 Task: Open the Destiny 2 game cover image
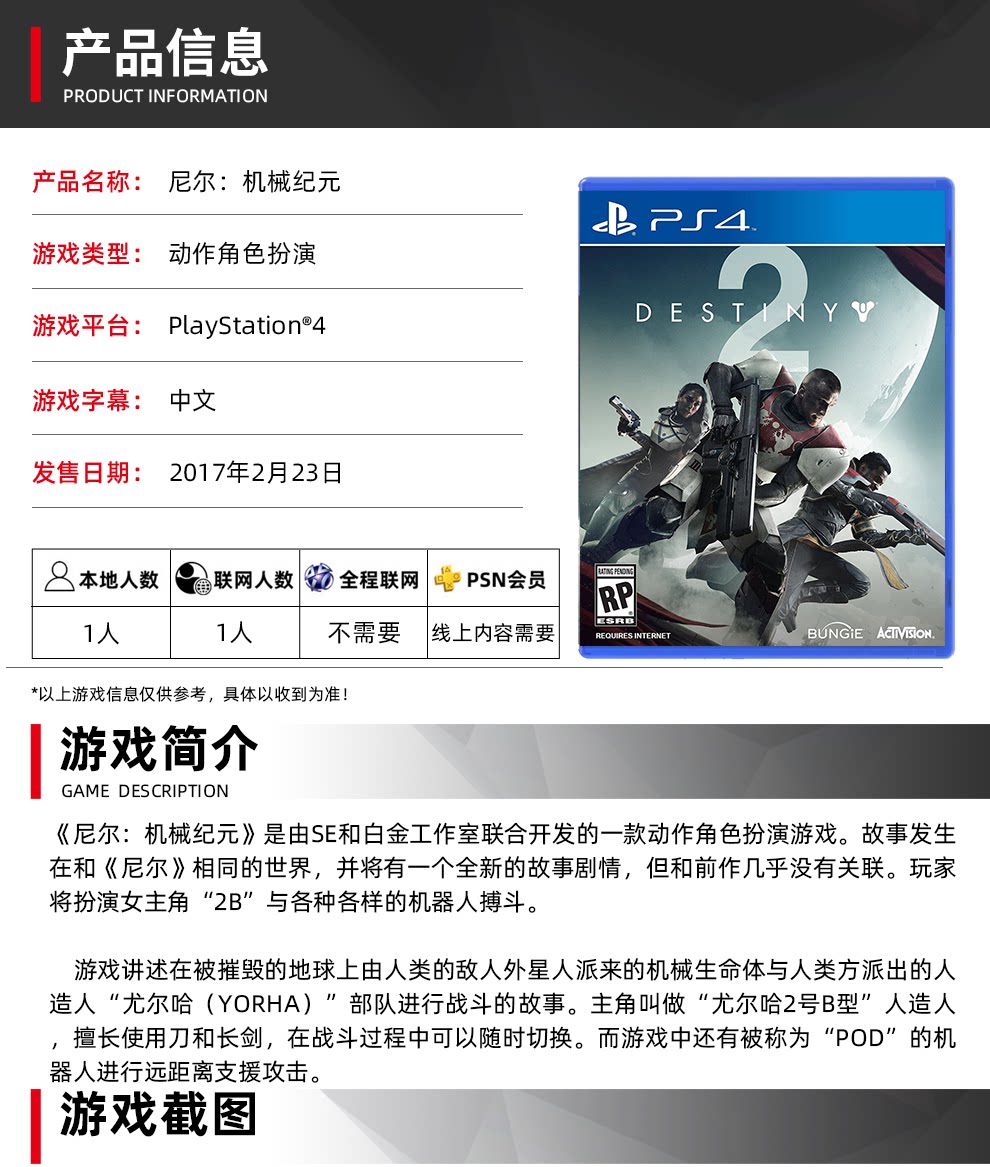[x=766, y=418]
